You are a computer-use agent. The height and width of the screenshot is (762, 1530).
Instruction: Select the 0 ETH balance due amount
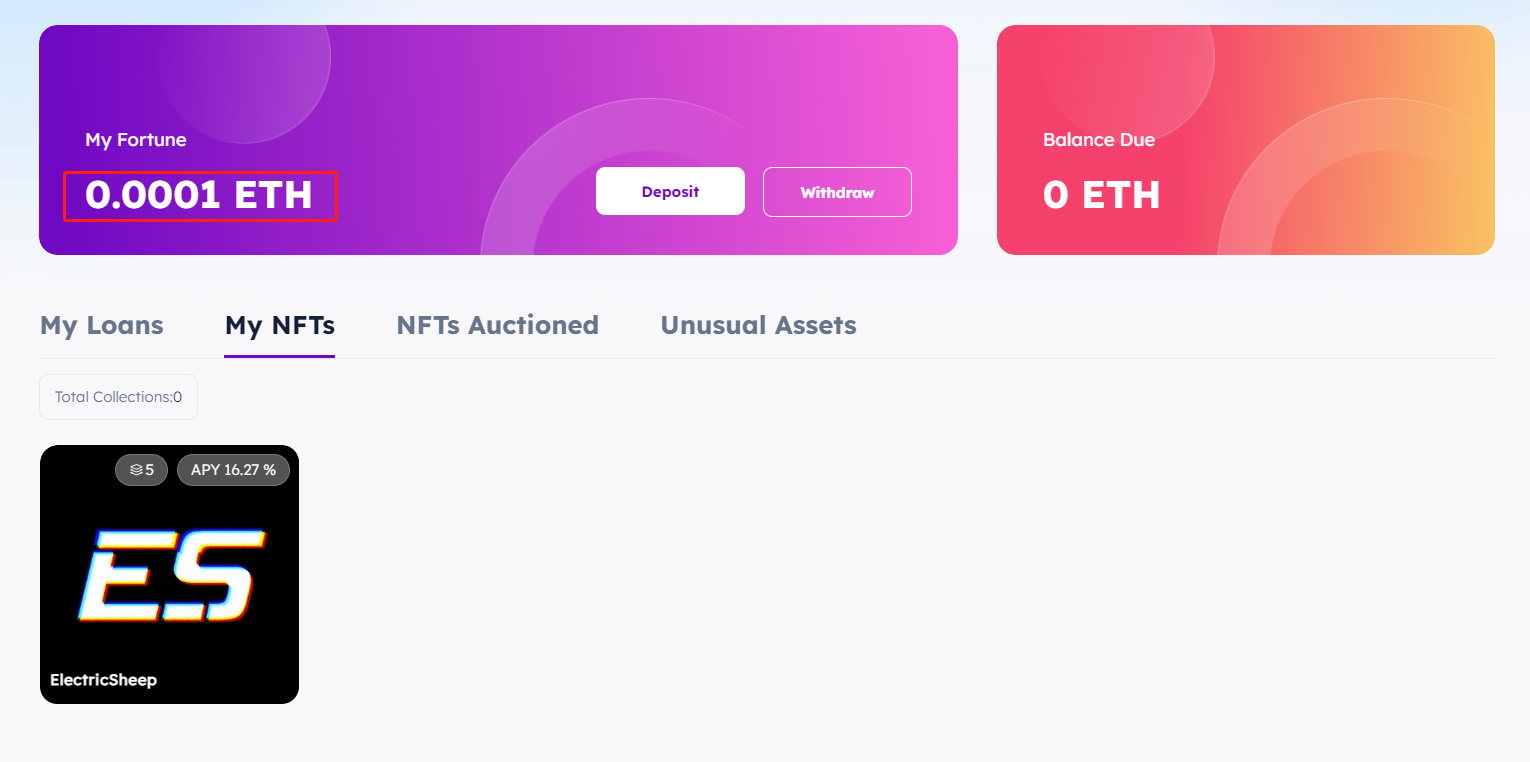tap(1101, 195)
